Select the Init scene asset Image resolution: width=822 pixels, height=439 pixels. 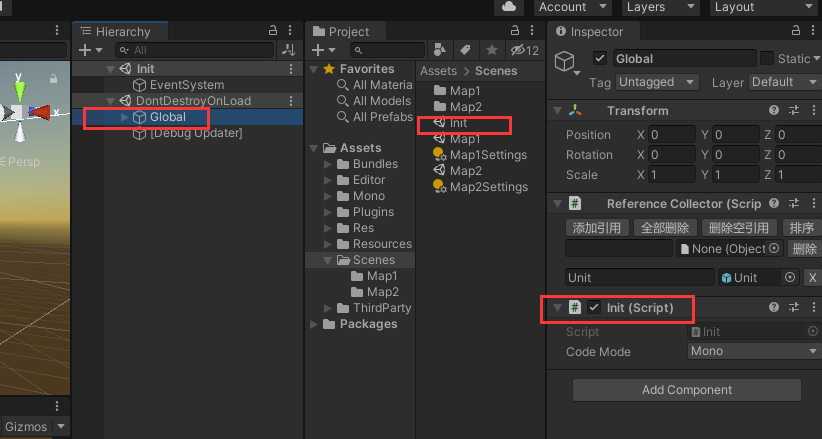tap(450, 123)
